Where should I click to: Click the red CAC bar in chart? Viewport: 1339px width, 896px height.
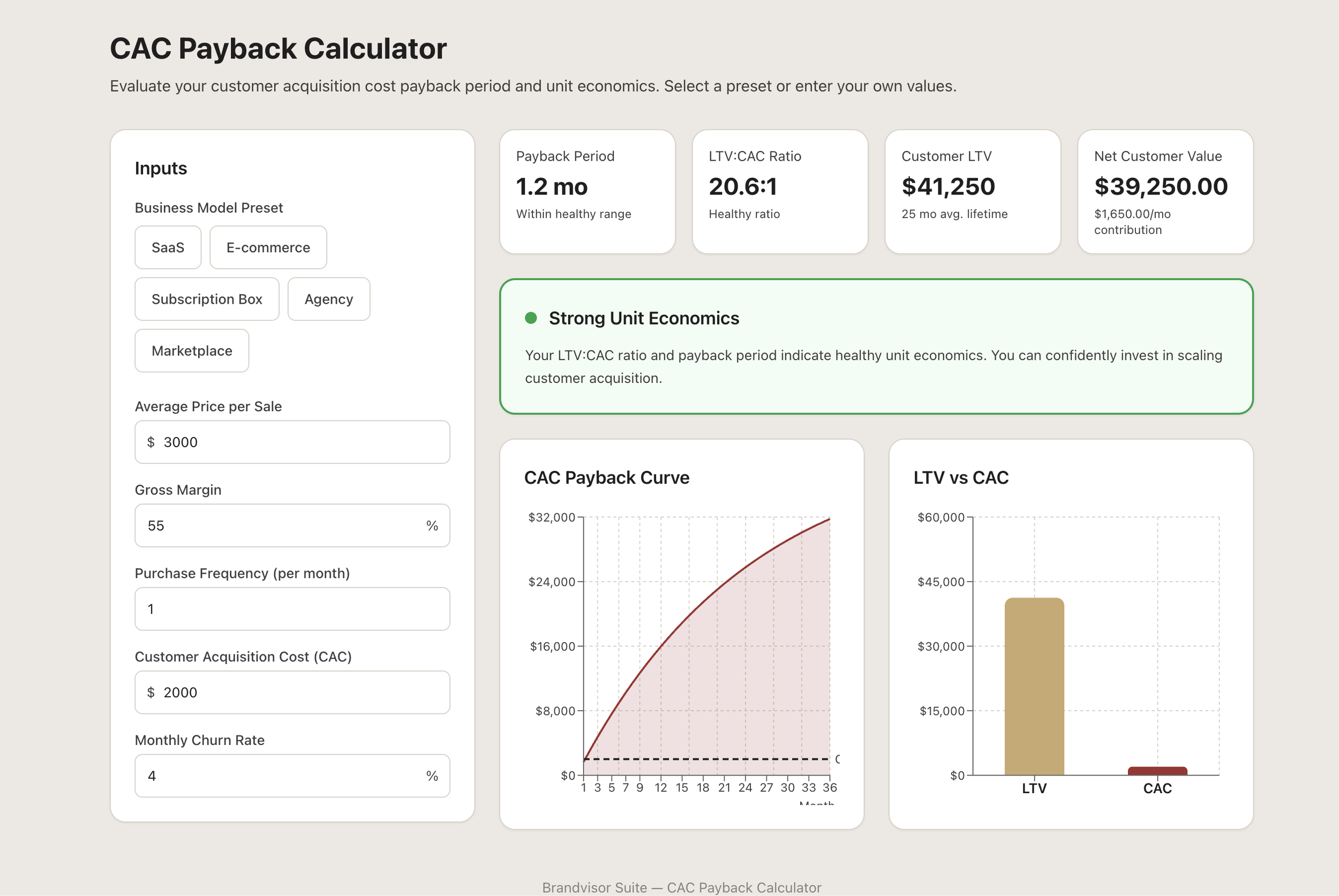1157,771
